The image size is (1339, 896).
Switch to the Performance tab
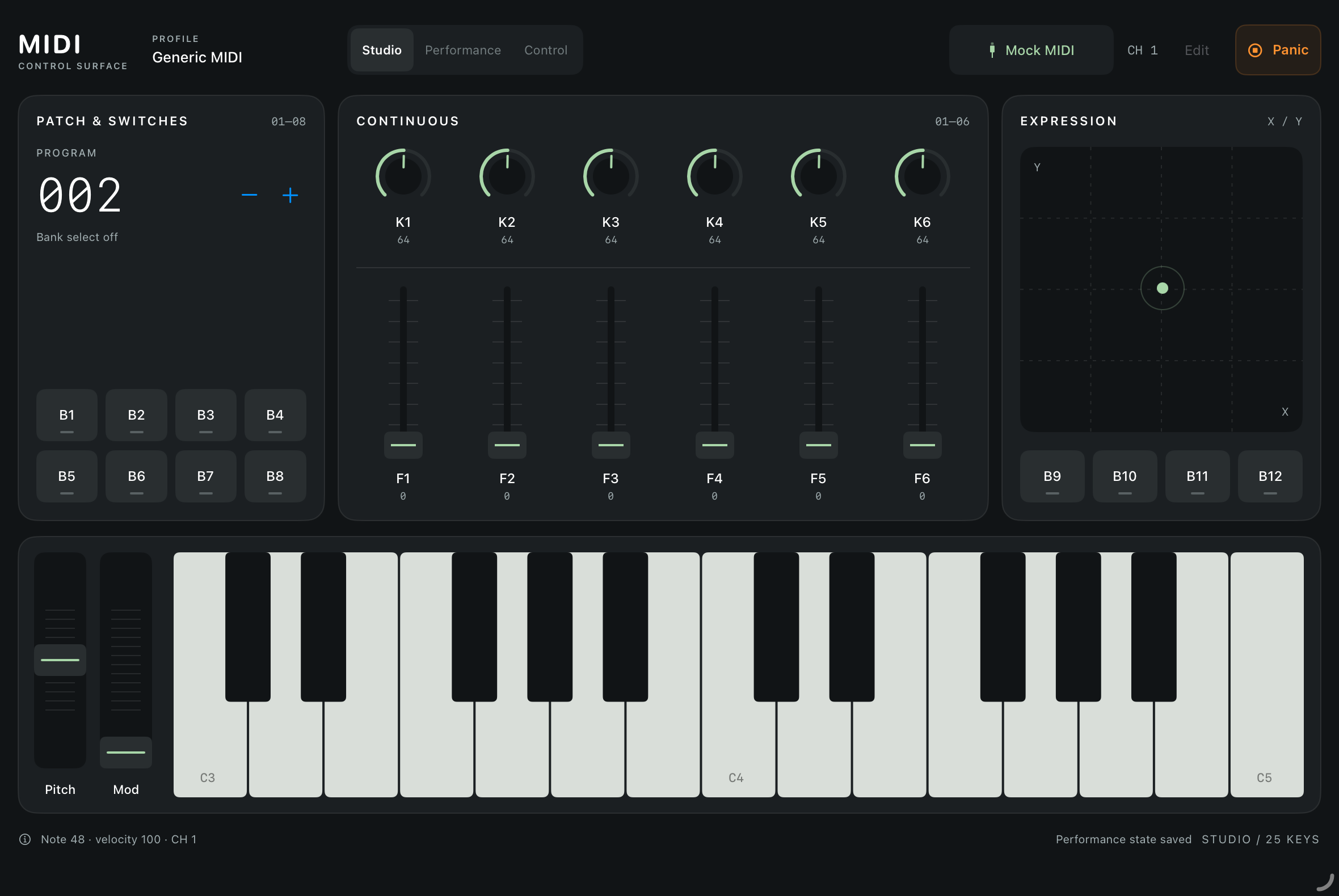click(462, 50)
